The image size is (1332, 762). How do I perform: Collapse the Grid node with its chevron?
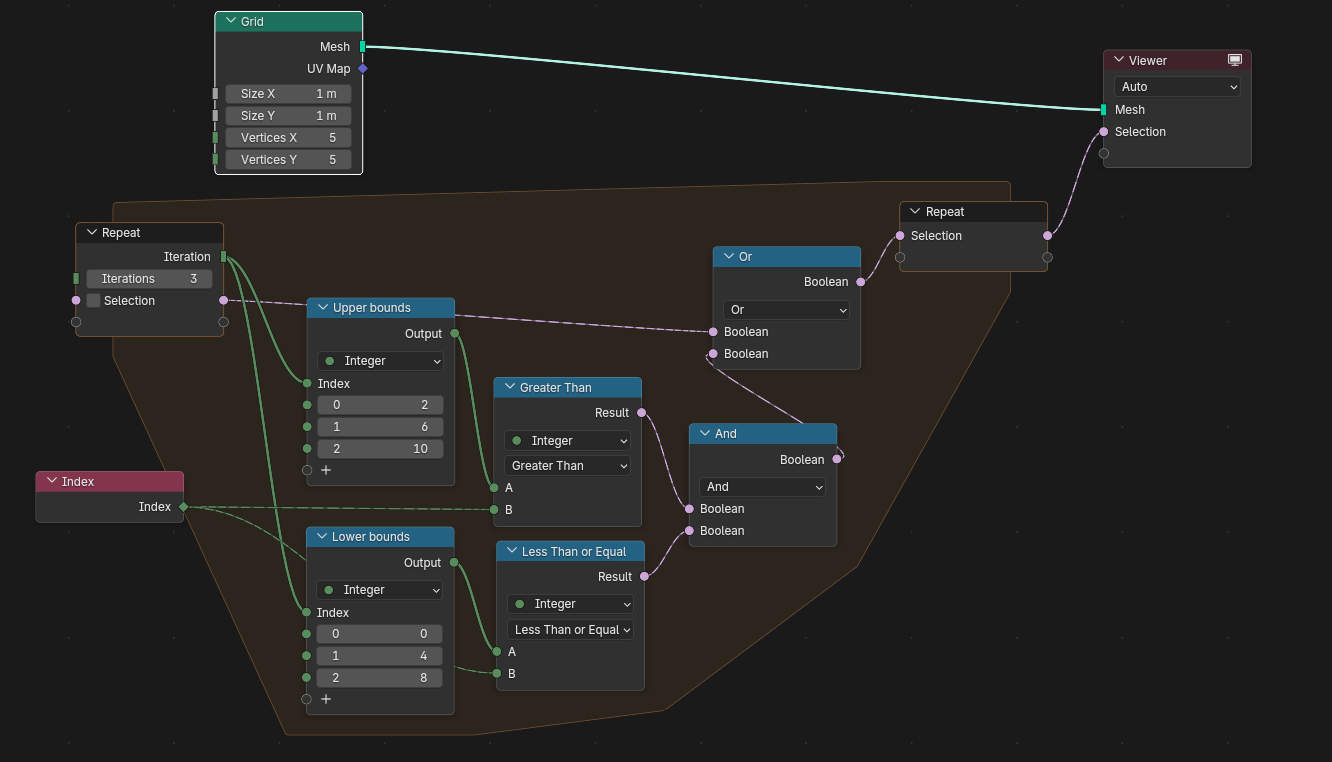pos(231,21)
